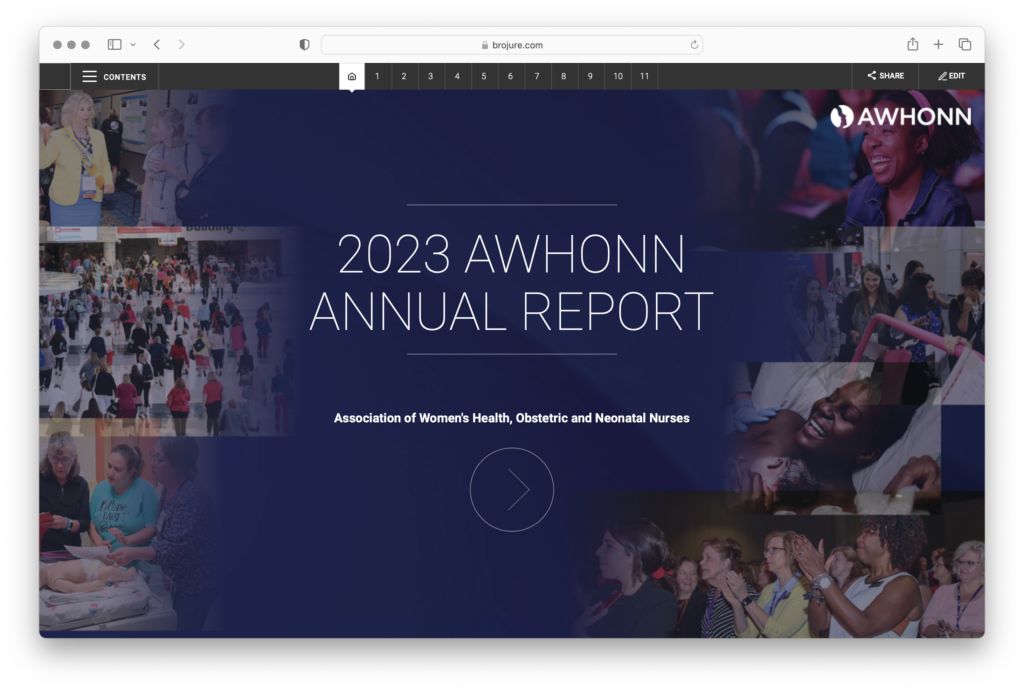
Task: Jump to page 5
Action: pos(484,76)
